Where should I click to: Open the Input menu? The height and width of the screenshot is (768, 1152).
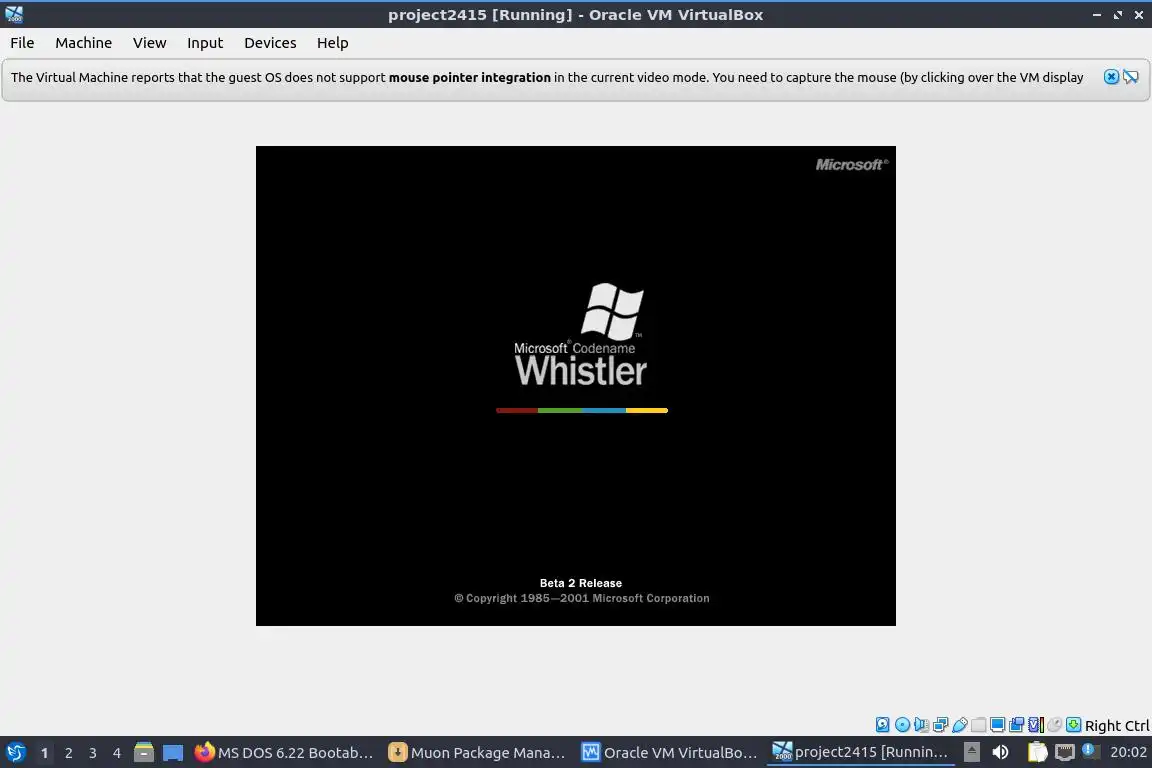click(204, 43)
